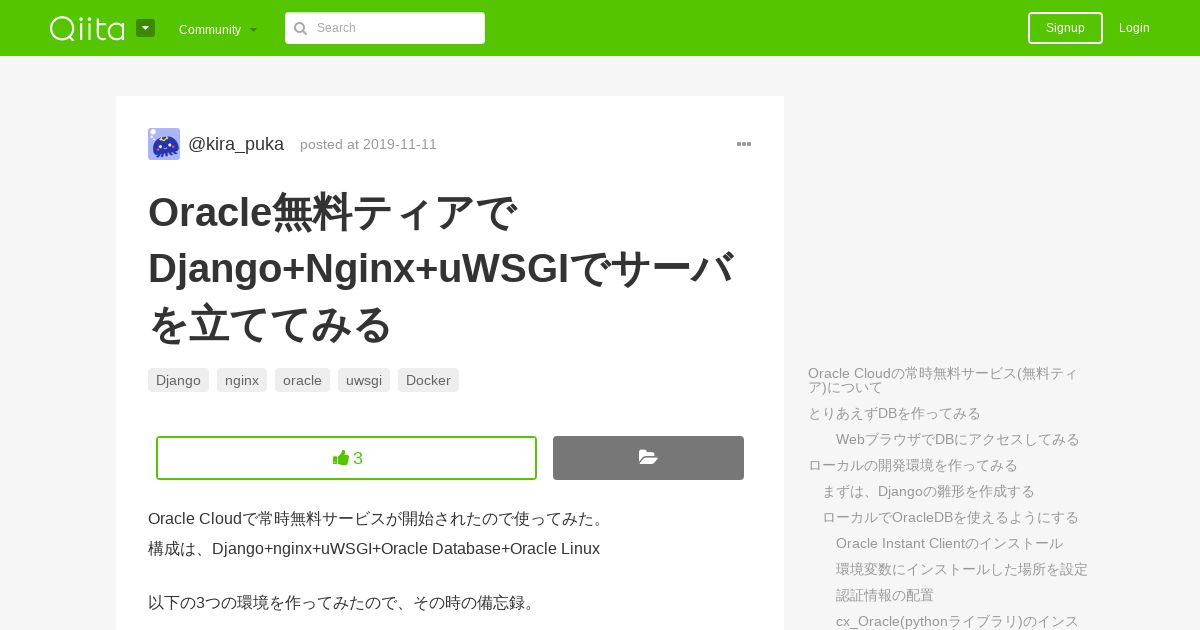Click the article title heading

pos(442,268)
